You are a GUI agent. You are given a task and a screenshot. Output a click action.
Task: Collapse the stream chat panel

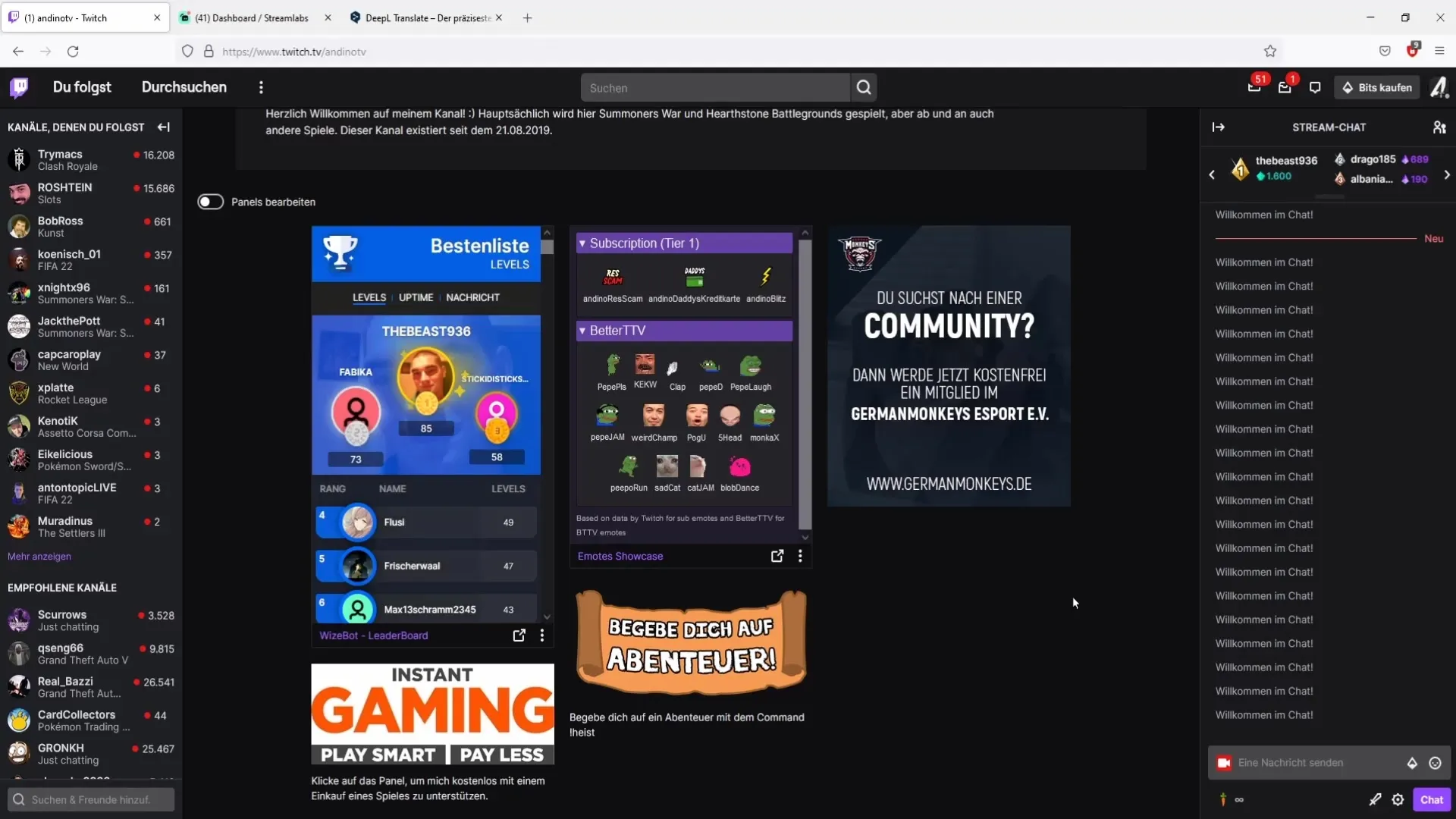point(1219,127)
